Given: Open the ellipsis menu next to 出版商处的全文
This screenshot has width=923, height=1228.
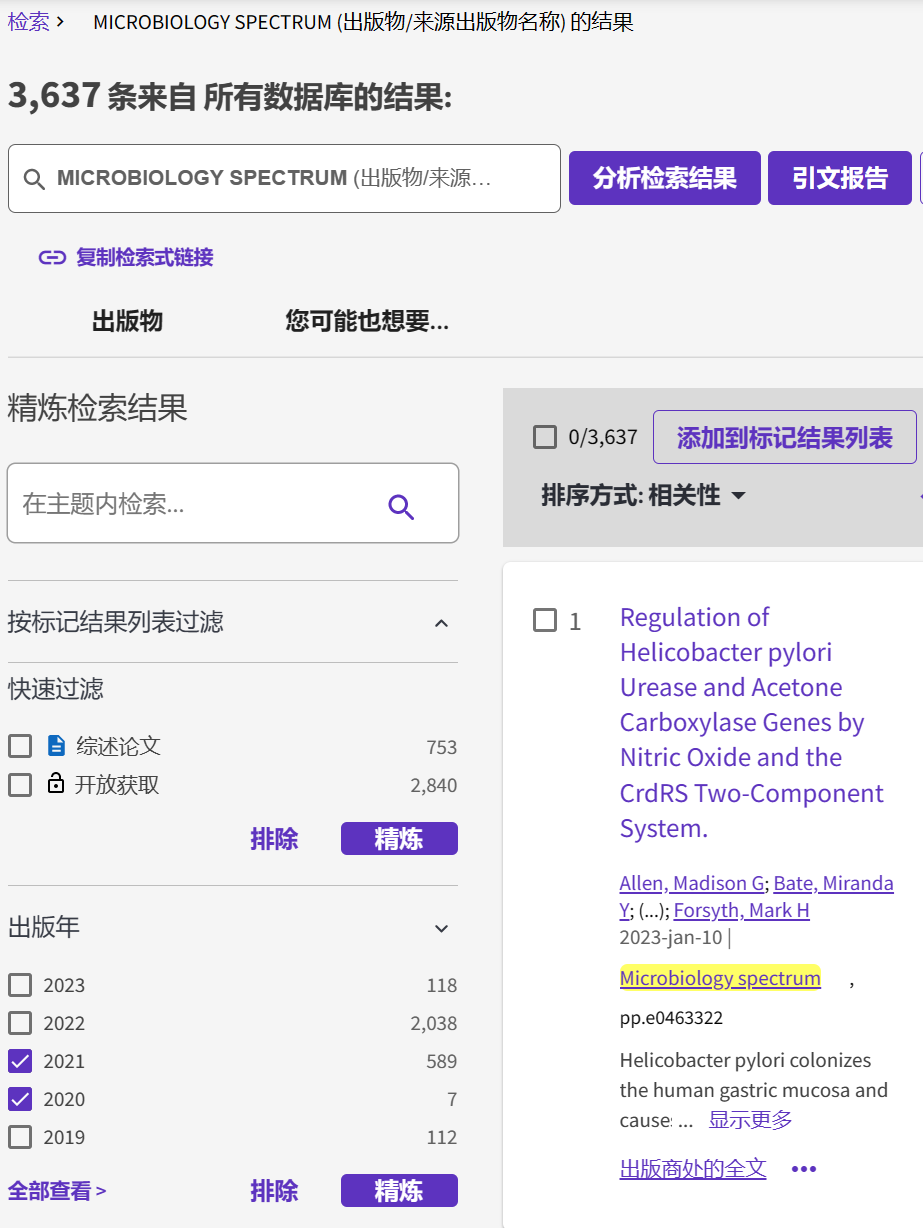Looking at the screenshot, I should [x=802, y=1167].
